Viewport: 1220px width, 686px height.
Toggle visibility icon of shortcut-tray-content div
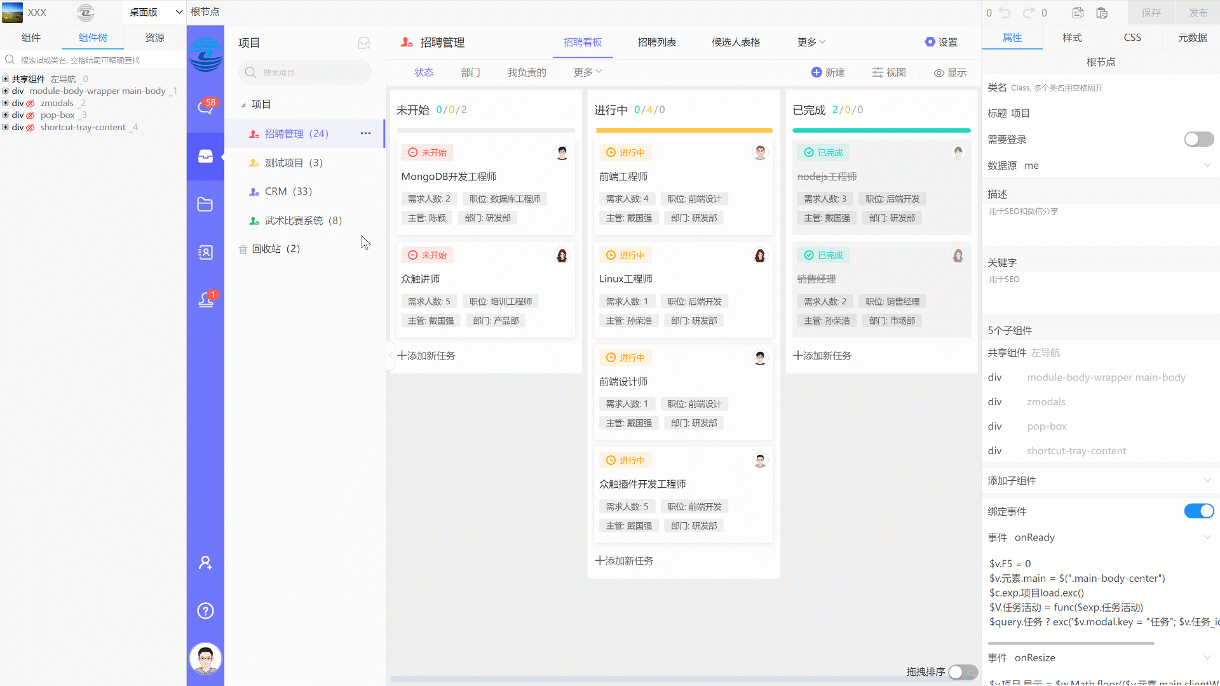31,127
